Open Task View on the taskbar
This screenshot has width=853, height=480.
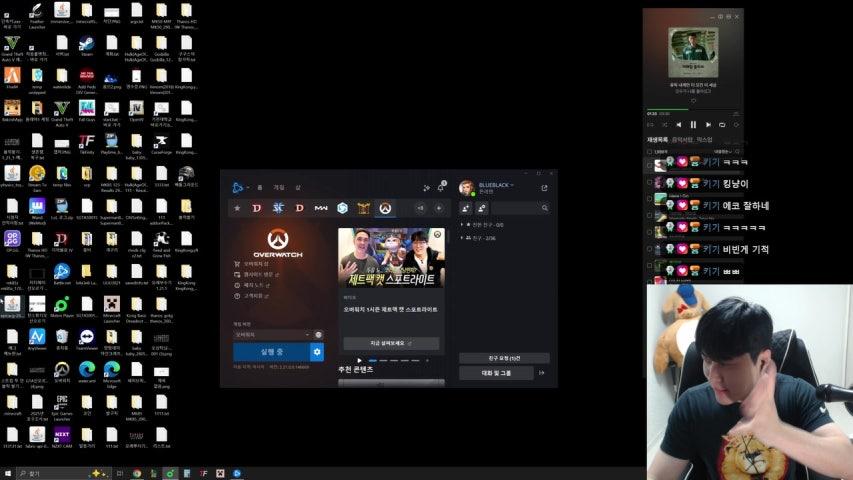[x=120, y=473]
